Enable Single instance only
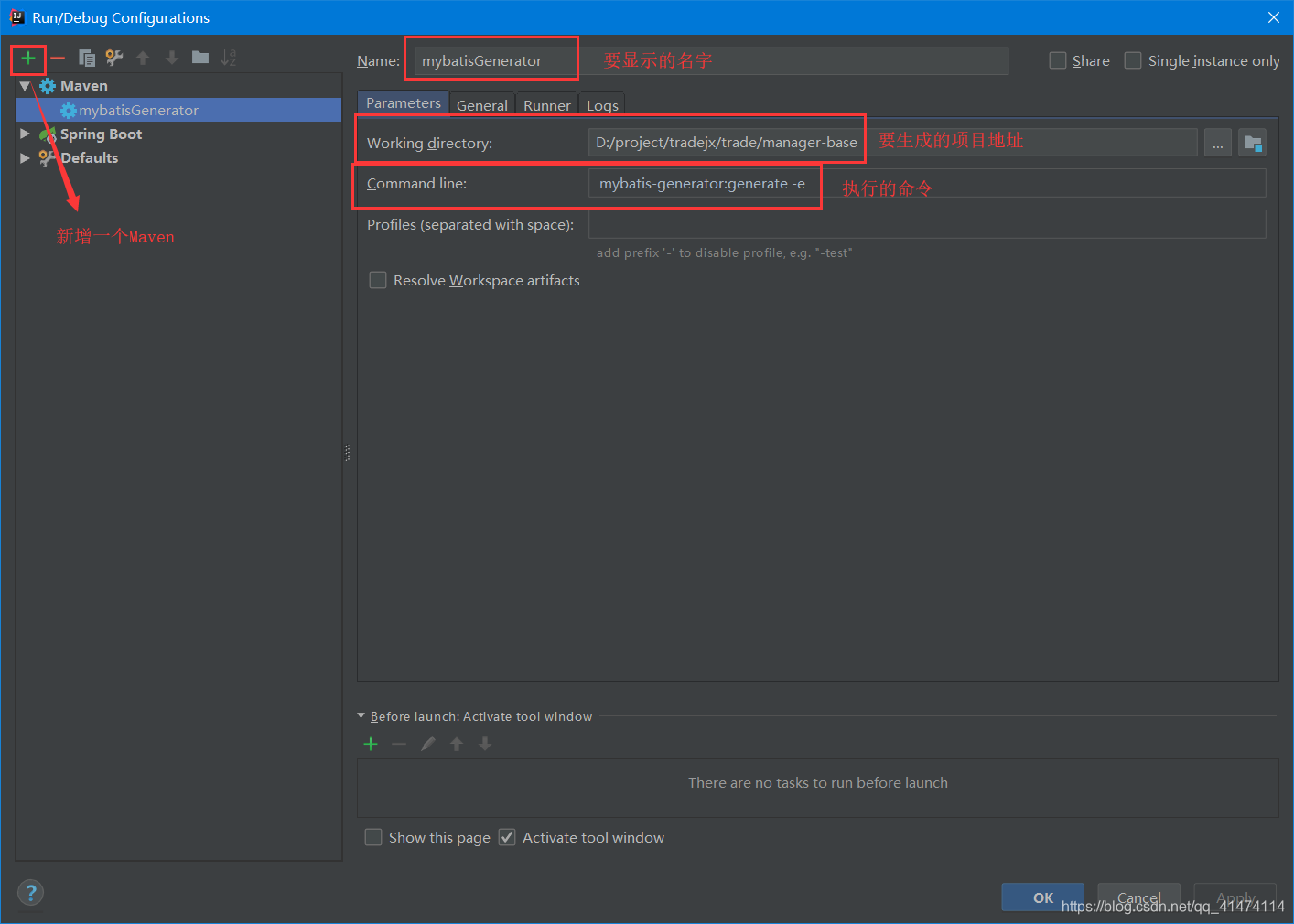This screenshot has width=1294, height=924. [1133, 60]
